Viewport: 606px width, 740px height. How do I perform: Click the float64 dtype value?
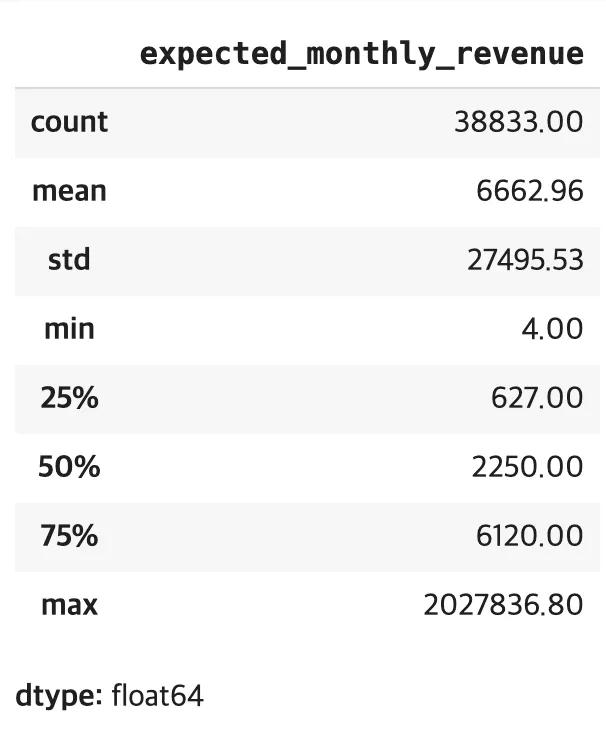tap(158, 696)
